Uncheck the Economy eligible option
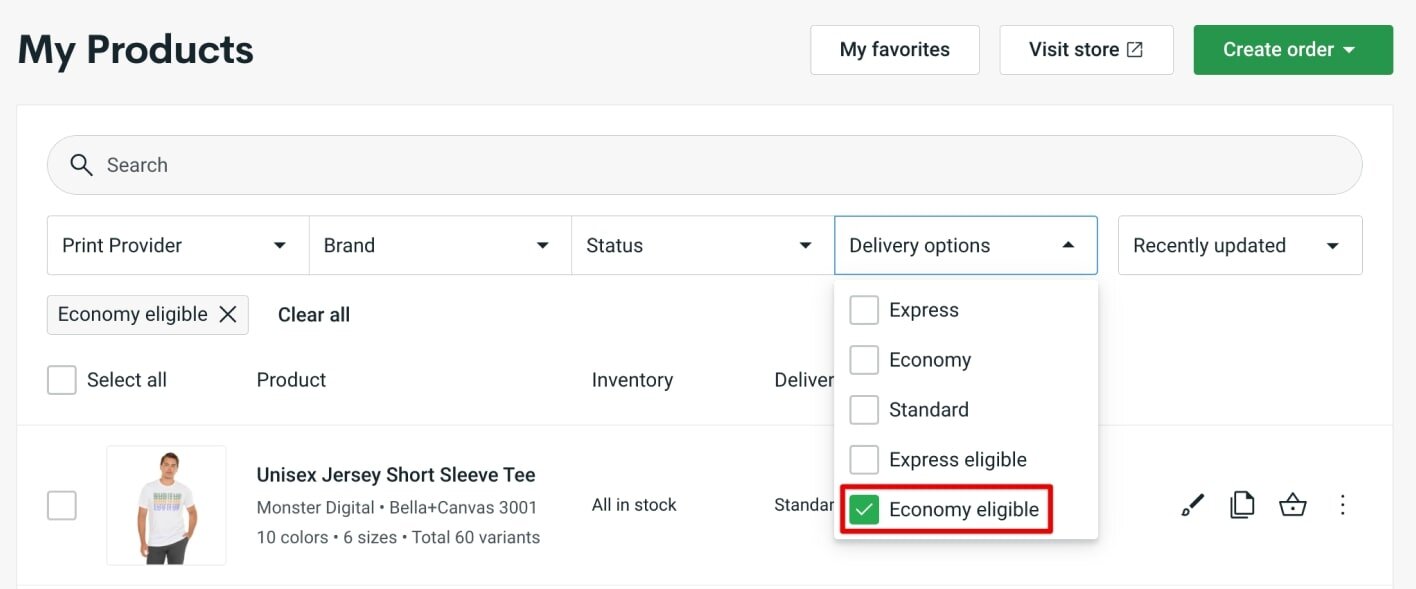1416x589 pixels. click(x=864, y=510)
